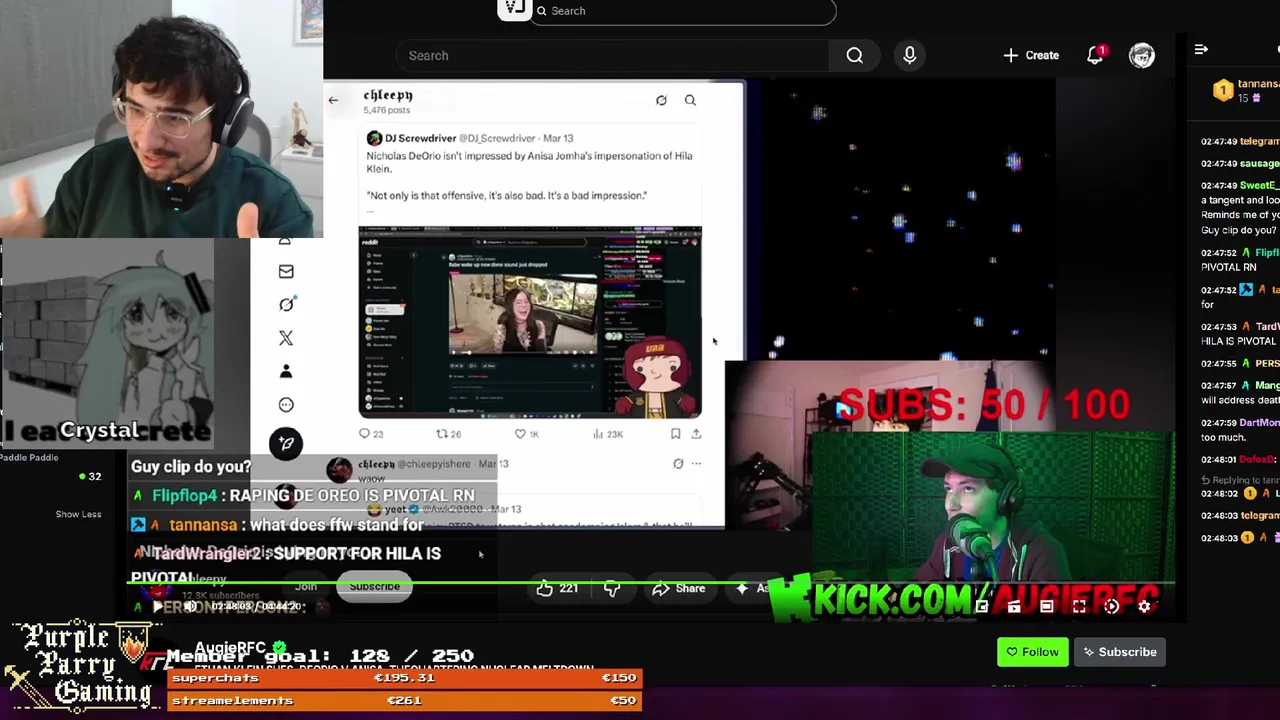Viewport: 1280px width, 720px height.
Task: Click the top browser Search bar
Action: point(683,11)
